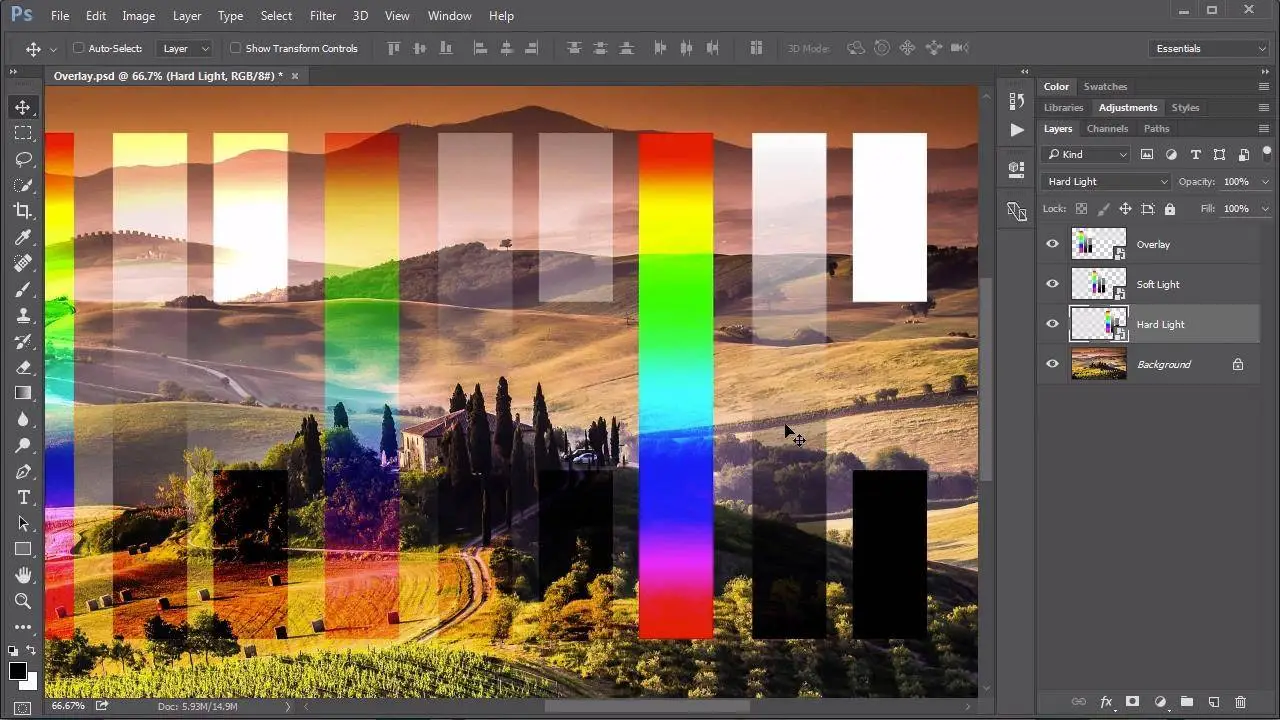Open the Kind layer filter dropdown
1280x720 pixels.
point(1085,154)
